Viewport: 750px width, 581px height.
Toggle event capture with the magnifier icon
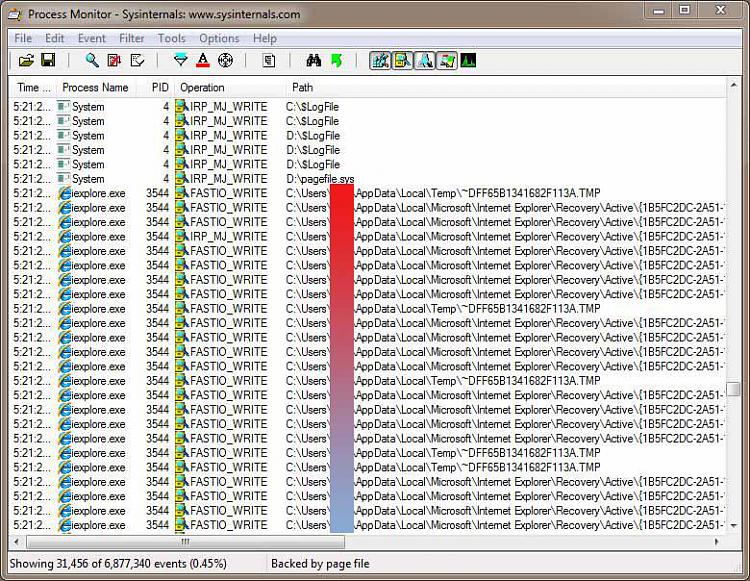point(92,60)
